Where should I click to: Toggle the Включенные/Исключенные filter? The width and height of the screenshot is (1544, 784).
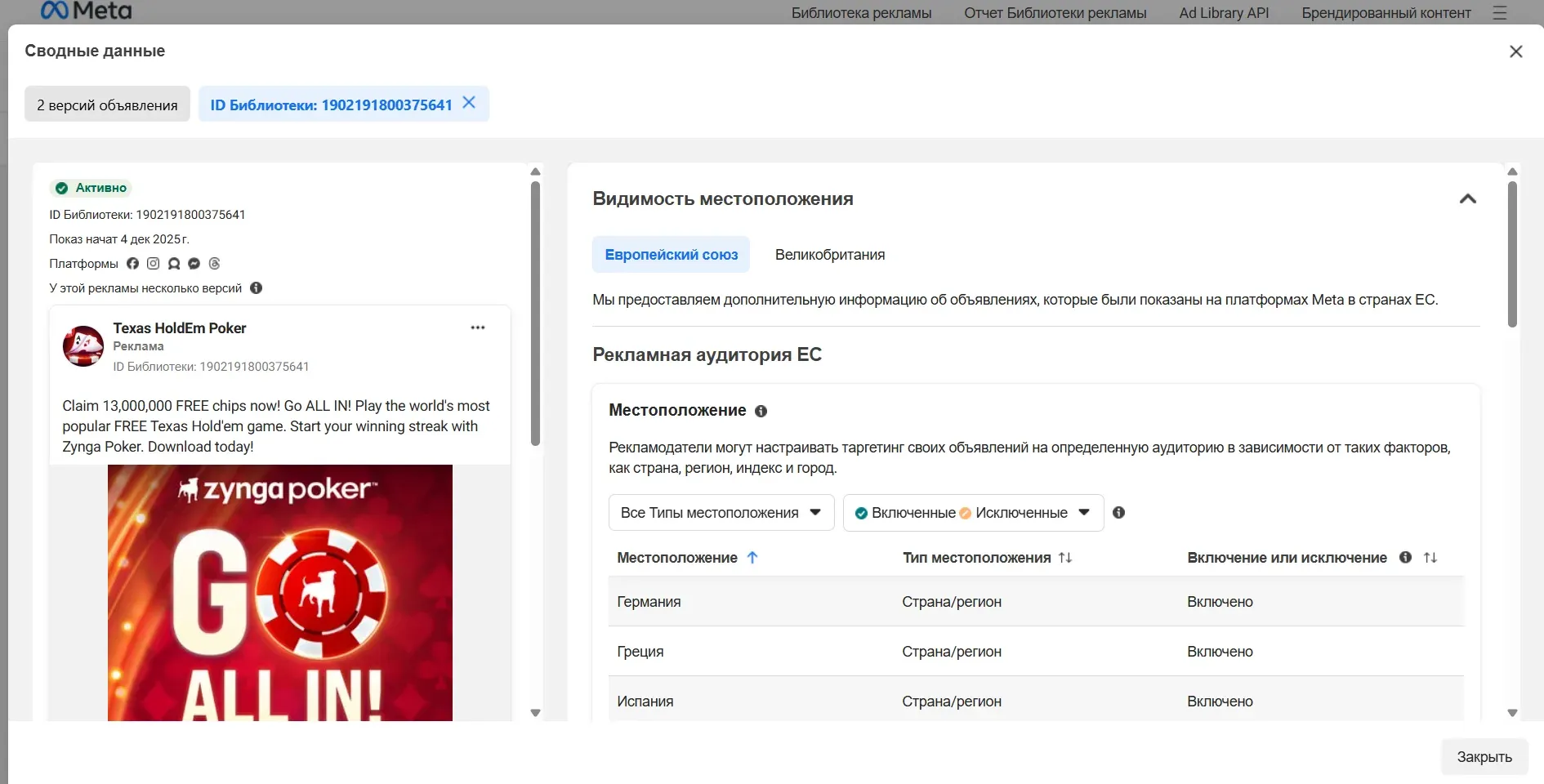[x=972, y=512]
